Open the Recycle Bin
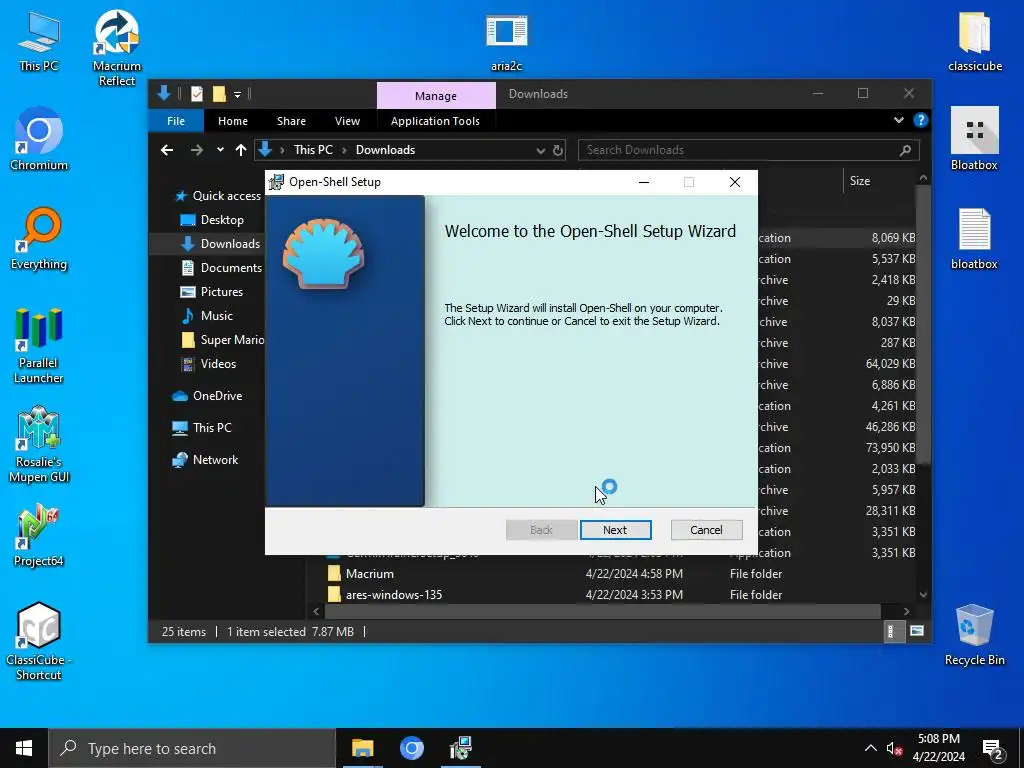Image resolution: width=1024 pixels, height=768 pixels. point(974,635)
